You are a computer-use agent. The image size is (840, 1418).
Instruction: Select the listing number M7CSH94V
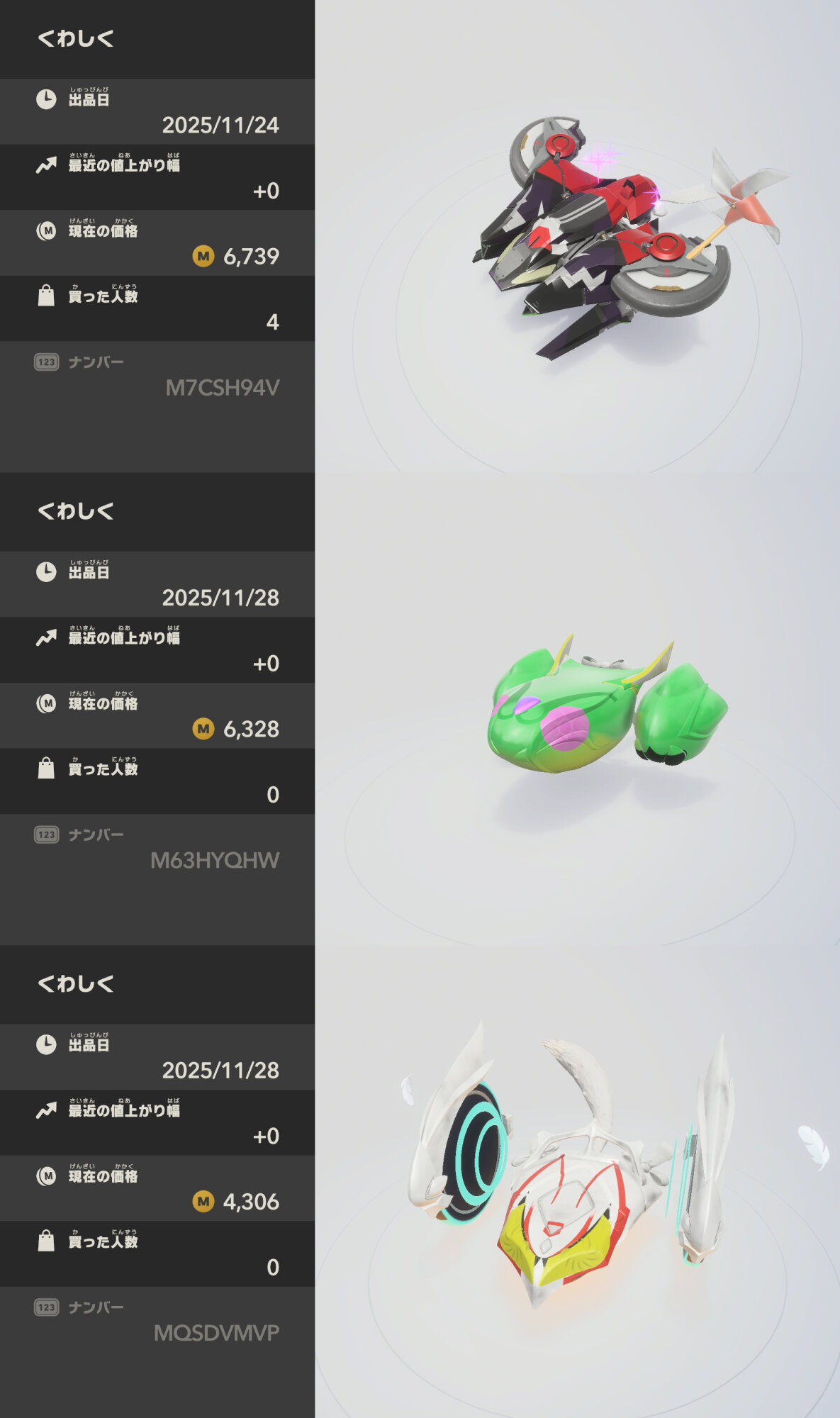[x=222, y=388]
